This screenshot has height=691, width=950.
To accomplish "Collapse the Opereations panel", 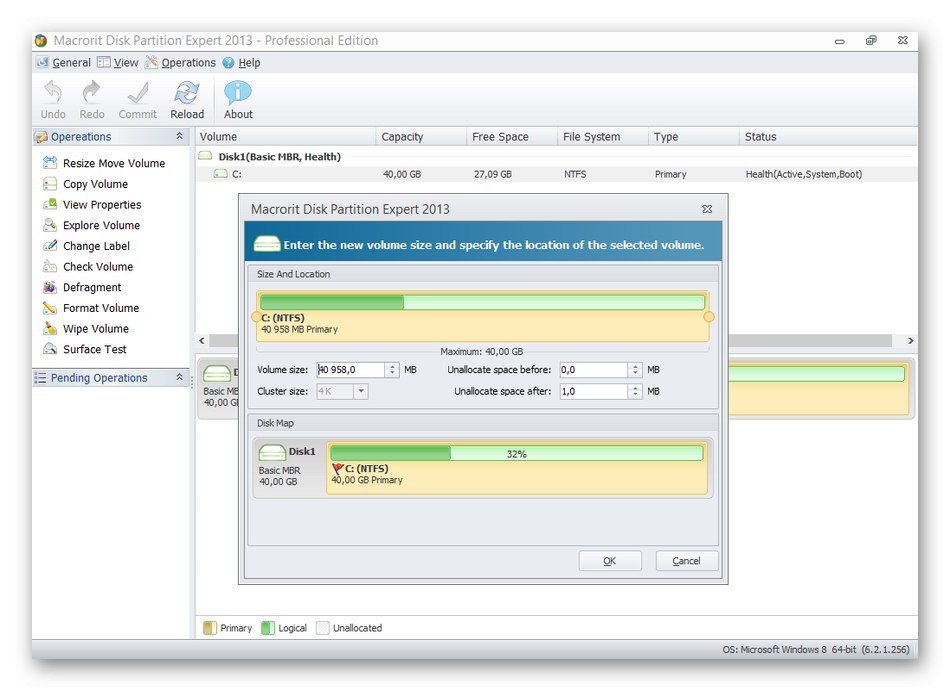I will tap(179, 136).
